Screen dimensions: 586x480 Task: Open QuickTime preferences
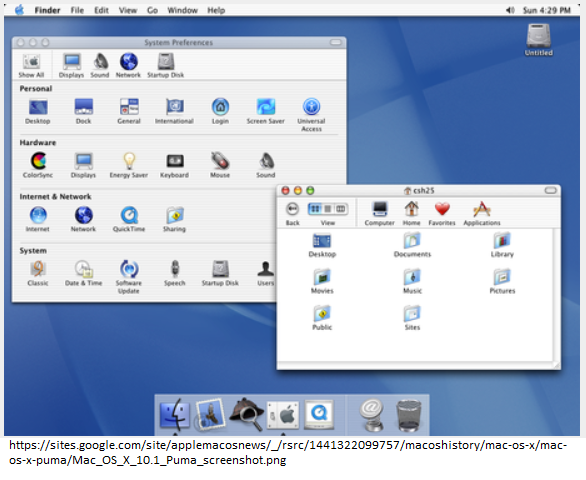129,219
